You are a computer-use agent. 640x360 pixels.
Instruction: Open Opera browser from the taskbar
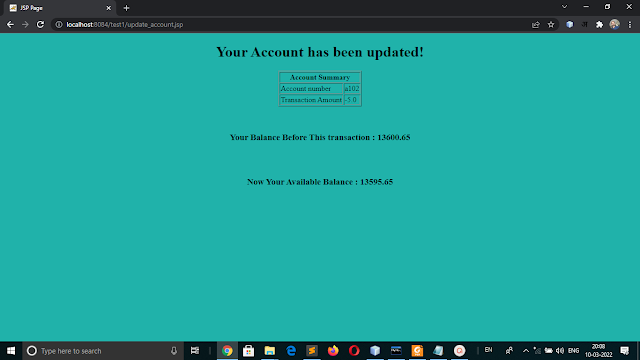(x=354, y=351)
